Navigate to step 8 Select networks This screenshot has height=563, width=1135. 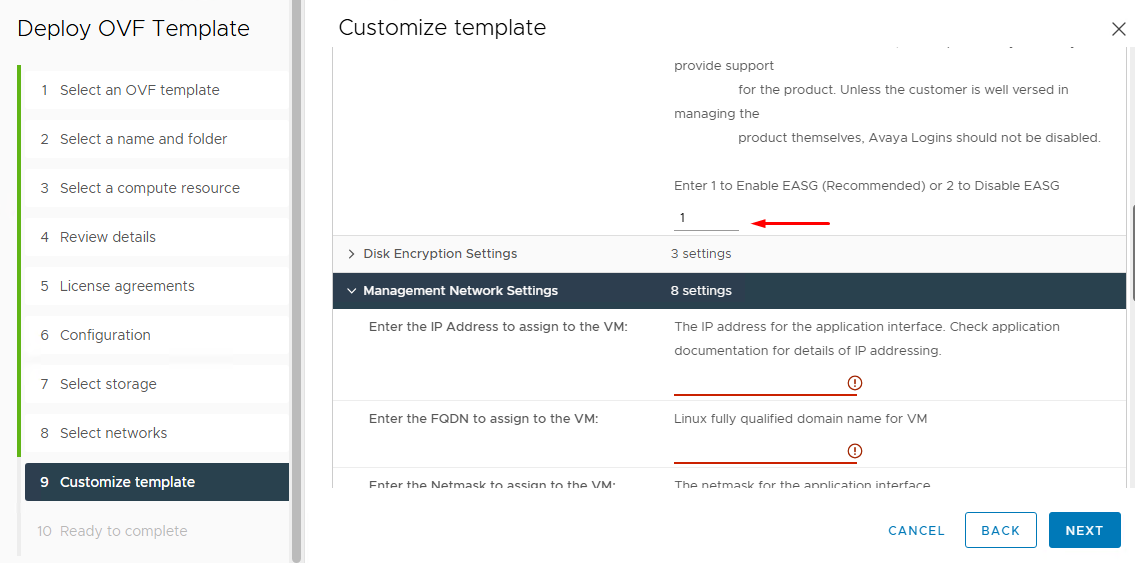click(113, 433)
